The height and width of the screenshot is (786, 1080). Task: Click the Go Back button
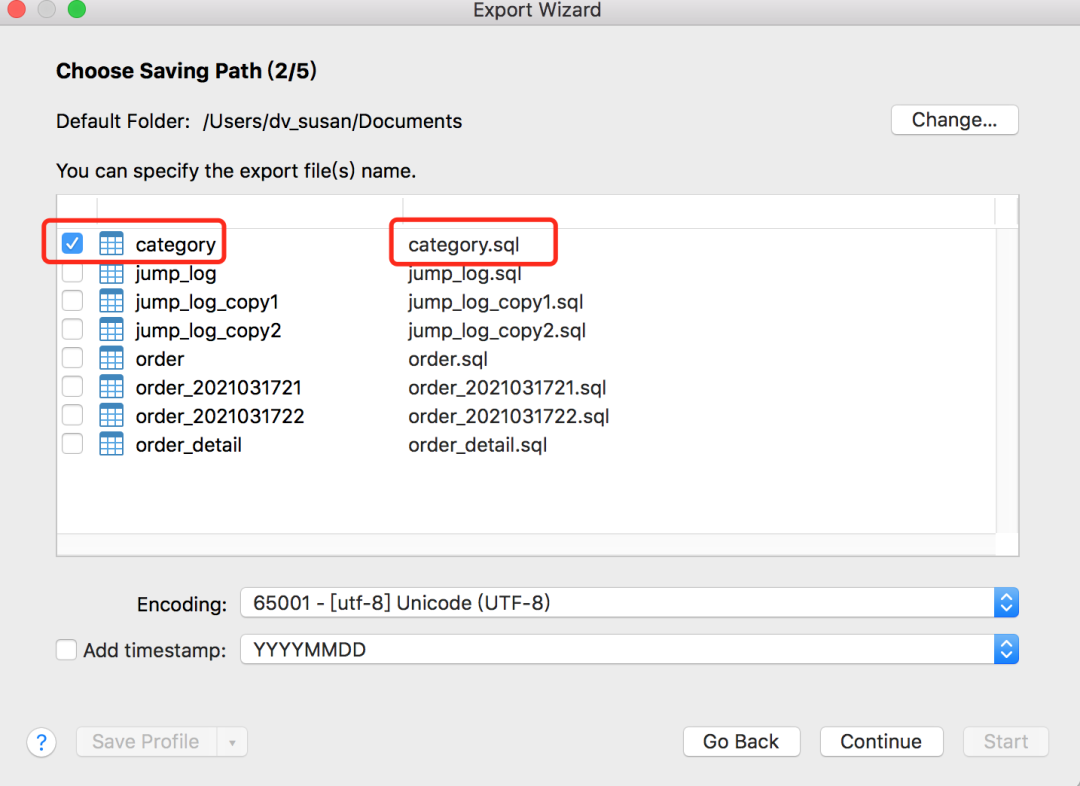(x=741, y=742)
